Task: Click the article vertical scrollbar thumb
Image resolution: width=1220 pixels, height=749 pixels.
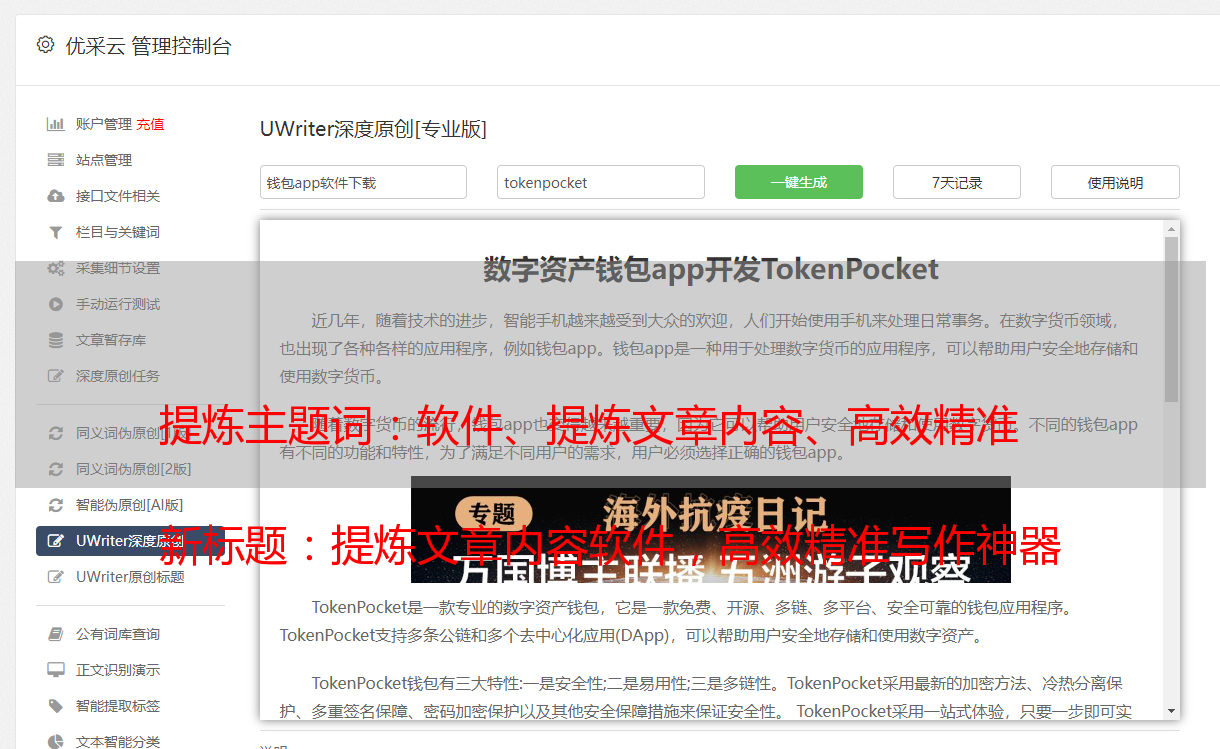Action: 1171,319
